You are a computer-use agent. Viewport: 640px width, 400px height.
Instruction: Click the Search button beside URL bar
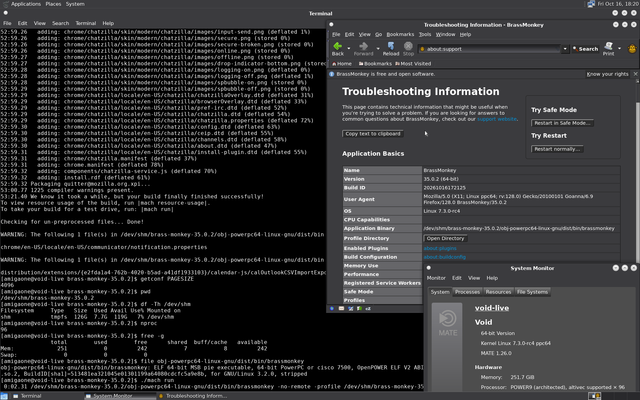pos(585,49)
